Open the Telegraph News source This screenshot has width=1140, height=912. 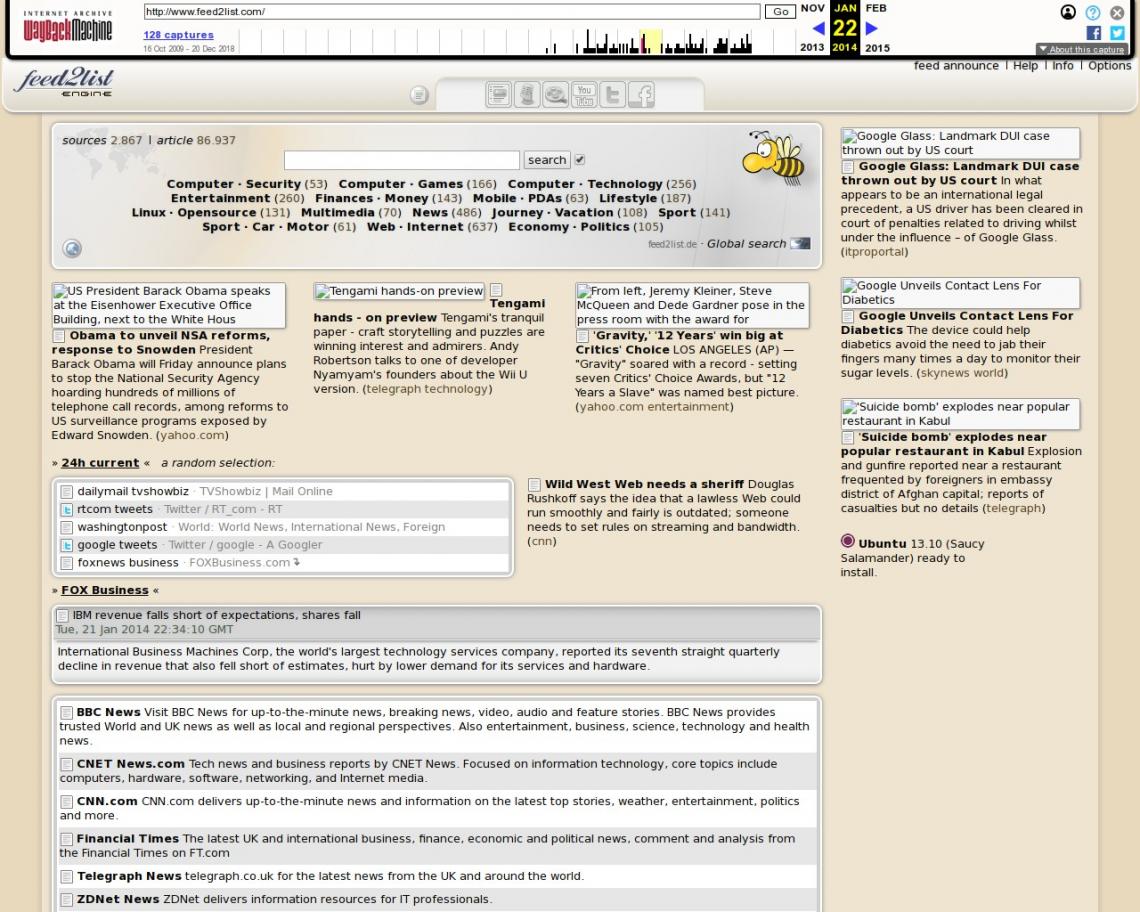pyautogui.click(x=129, y=876)
